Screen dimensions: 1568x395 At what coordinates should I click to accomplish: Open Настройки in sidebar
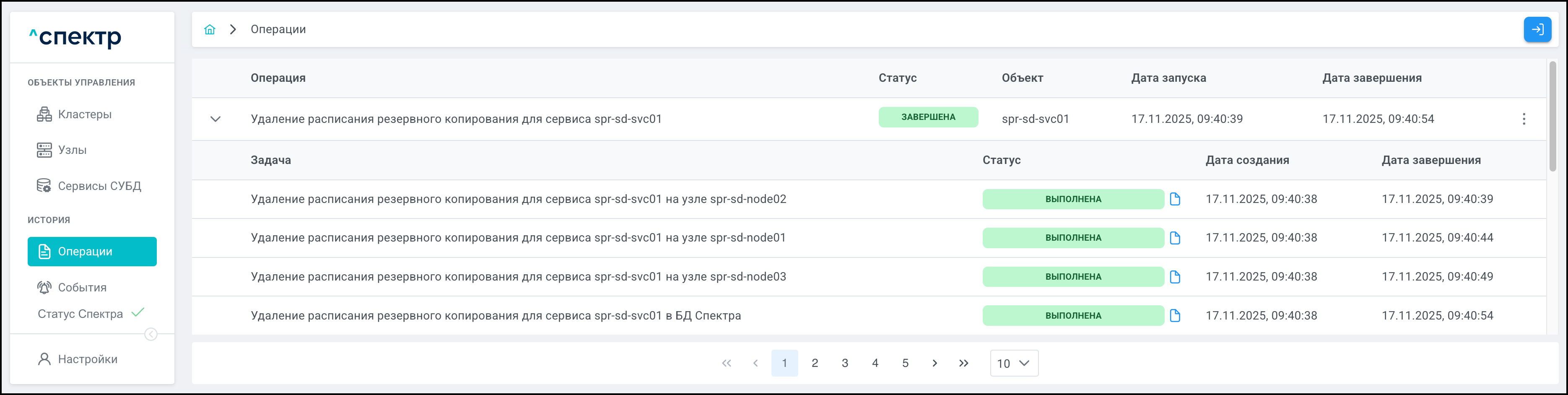[88, 359]
